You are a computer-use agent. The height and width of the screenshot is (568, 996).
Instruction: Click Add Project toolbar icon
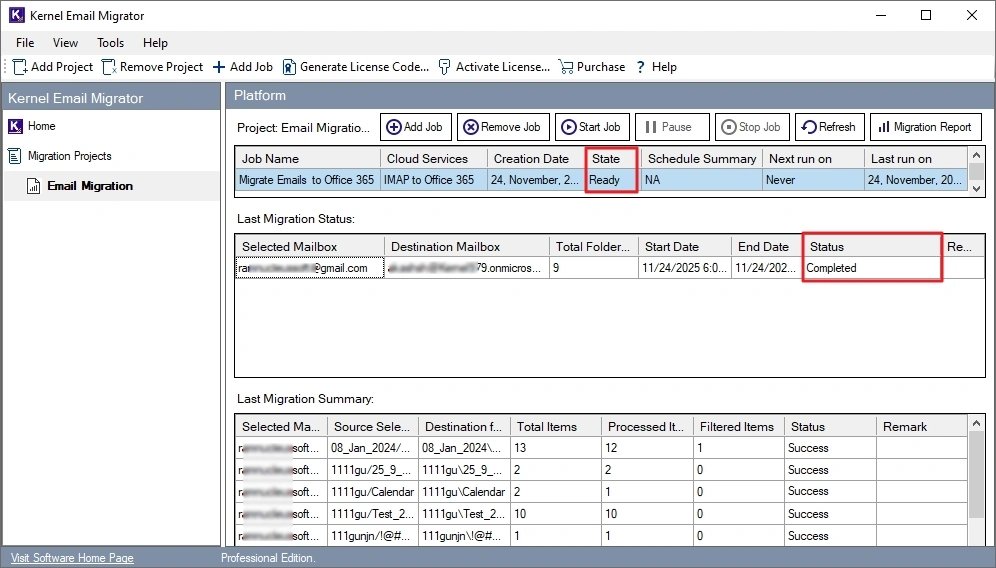(20, 67)
